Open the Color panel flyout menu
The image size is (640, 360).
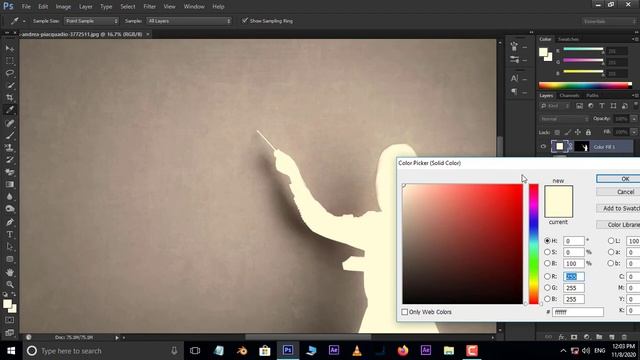(x=635, y=39)
